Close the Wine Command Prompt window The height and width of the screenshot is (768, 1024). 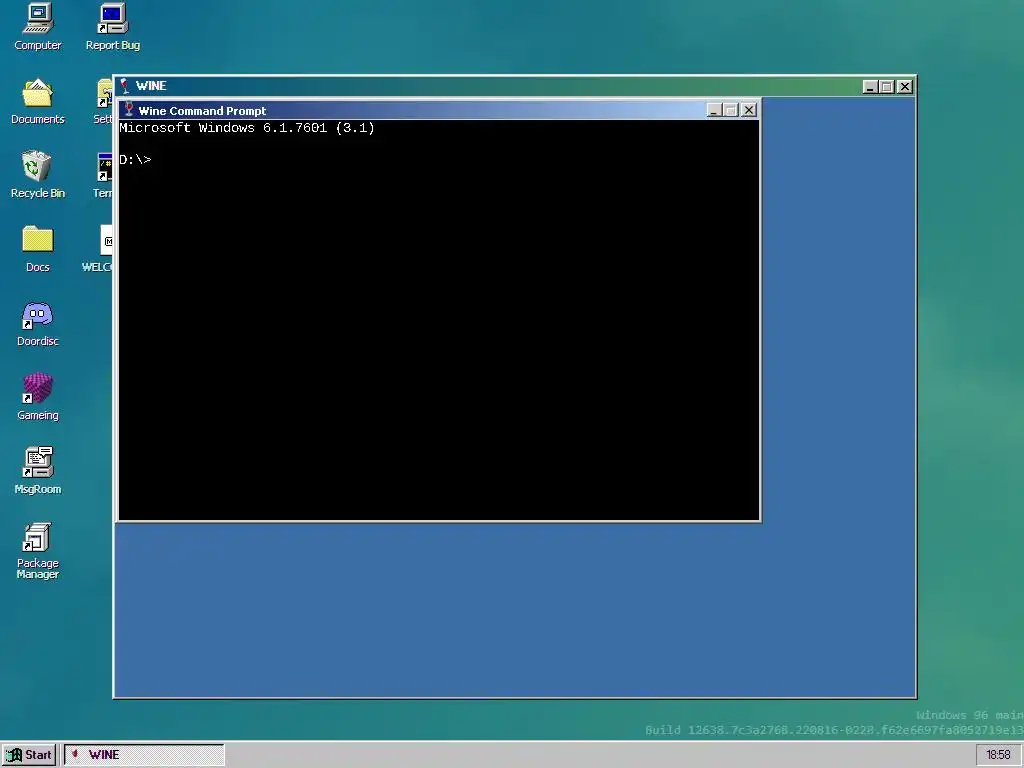click(x=749, y=110)
